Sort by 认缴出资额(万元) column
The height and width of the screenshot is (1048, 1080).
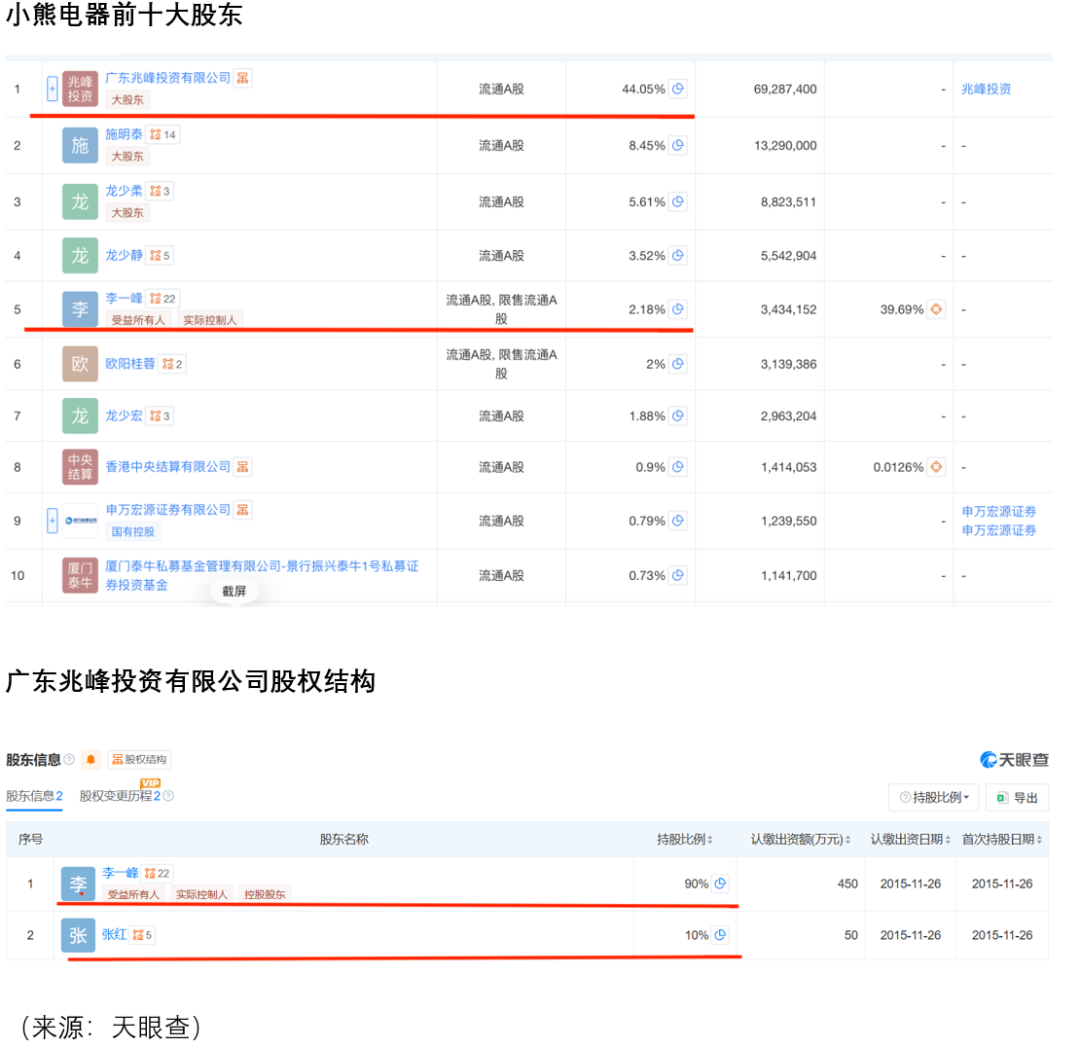coord(800,839)
